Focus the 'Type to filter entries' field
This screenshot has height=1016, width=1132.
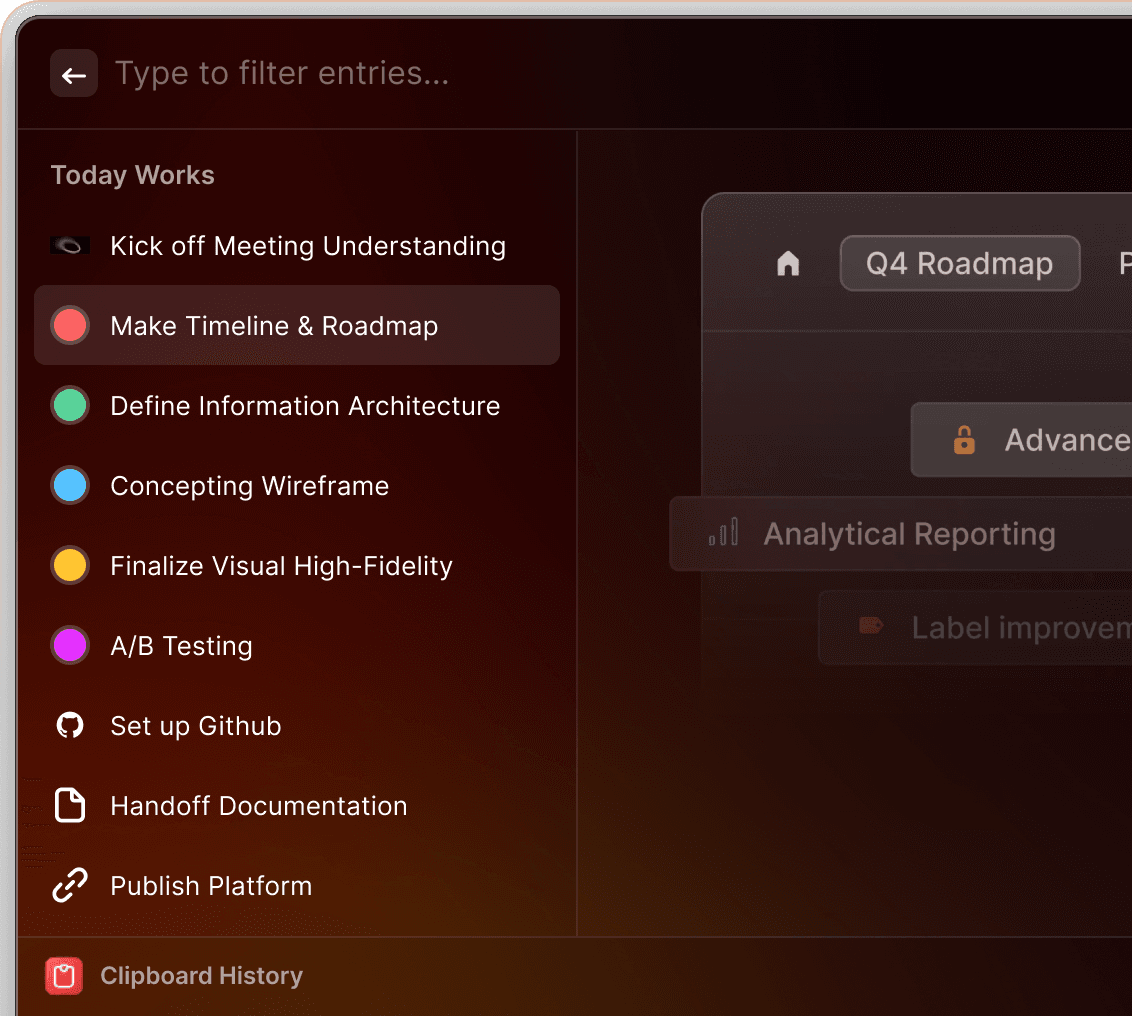click(x=282, y=74)
